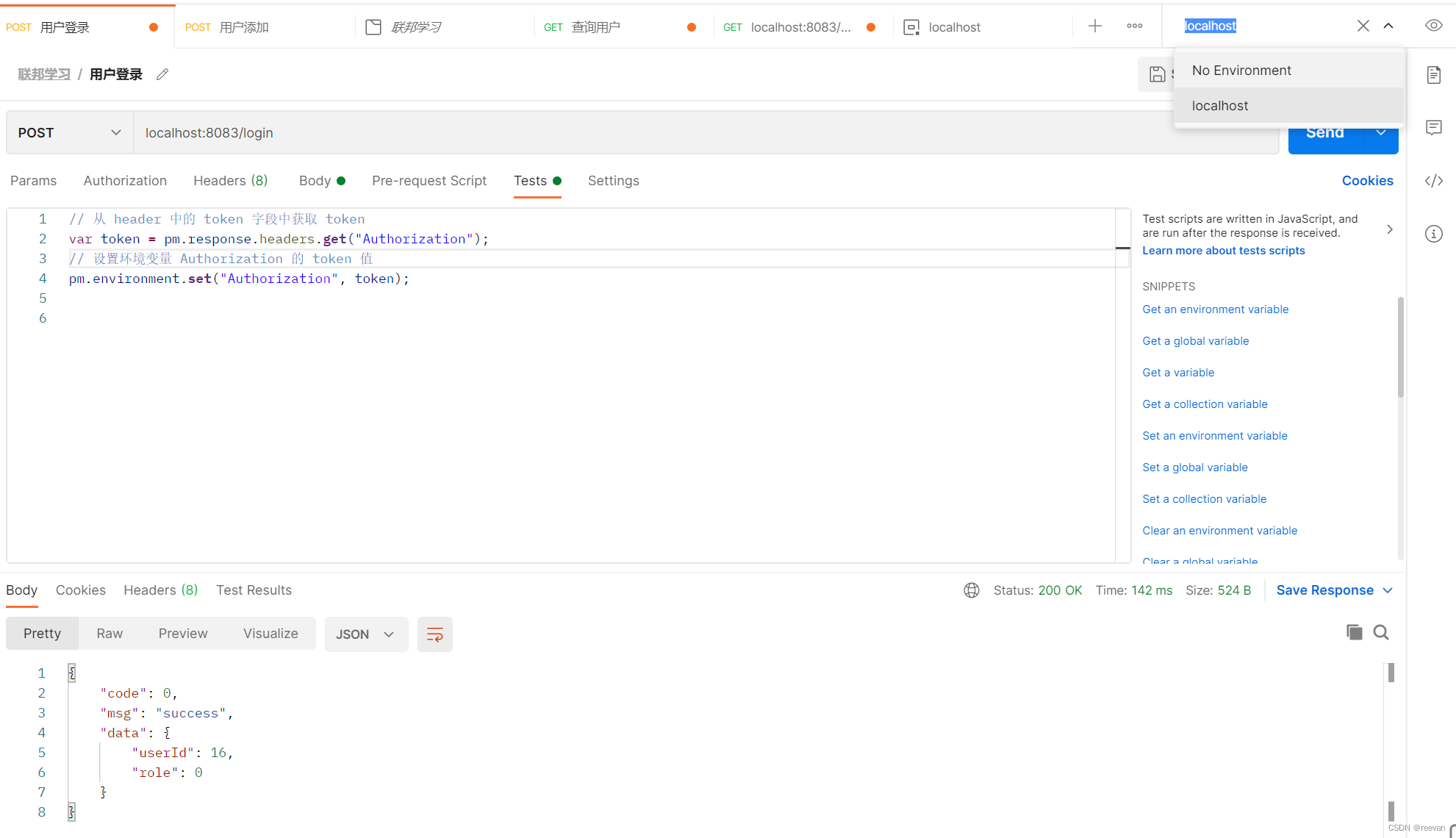Viewport: 1456px width, 838px height.
Task: Click the search response magnifier icon
Action: point(1381,632)
